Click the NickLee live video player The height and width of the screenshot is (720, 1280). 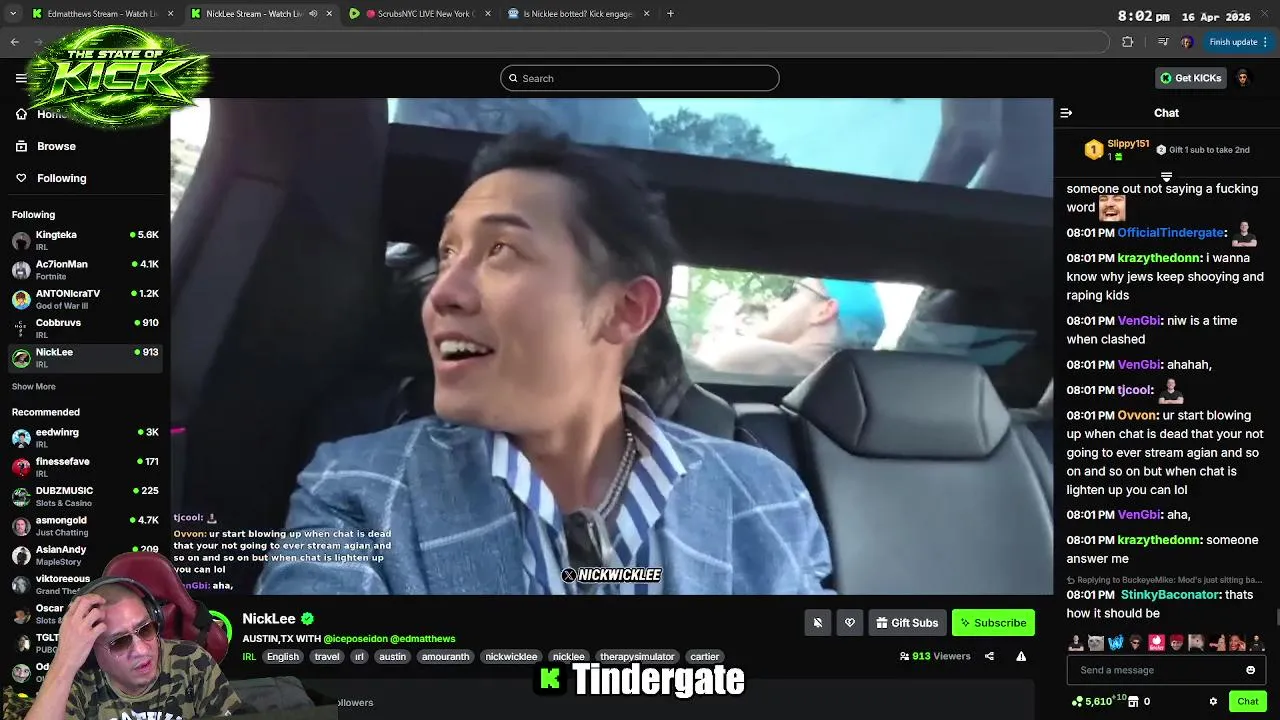(x=612, y=346)
